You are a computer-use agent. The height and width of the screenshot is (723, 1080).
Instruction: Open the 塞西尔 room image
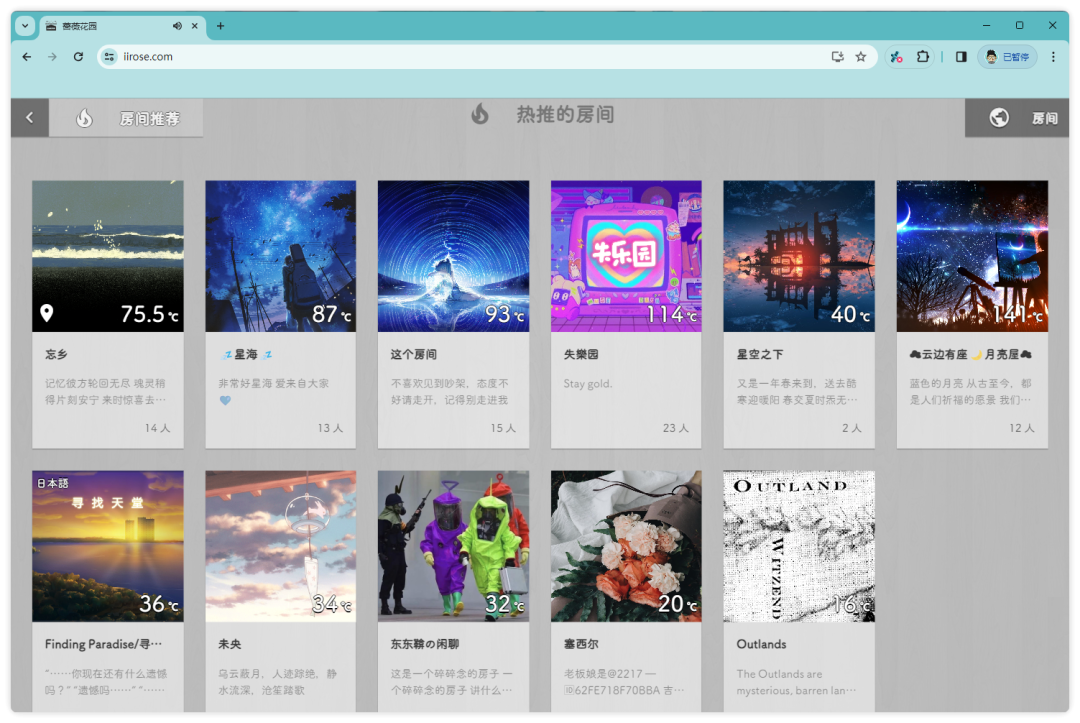[x=626, y=546]
